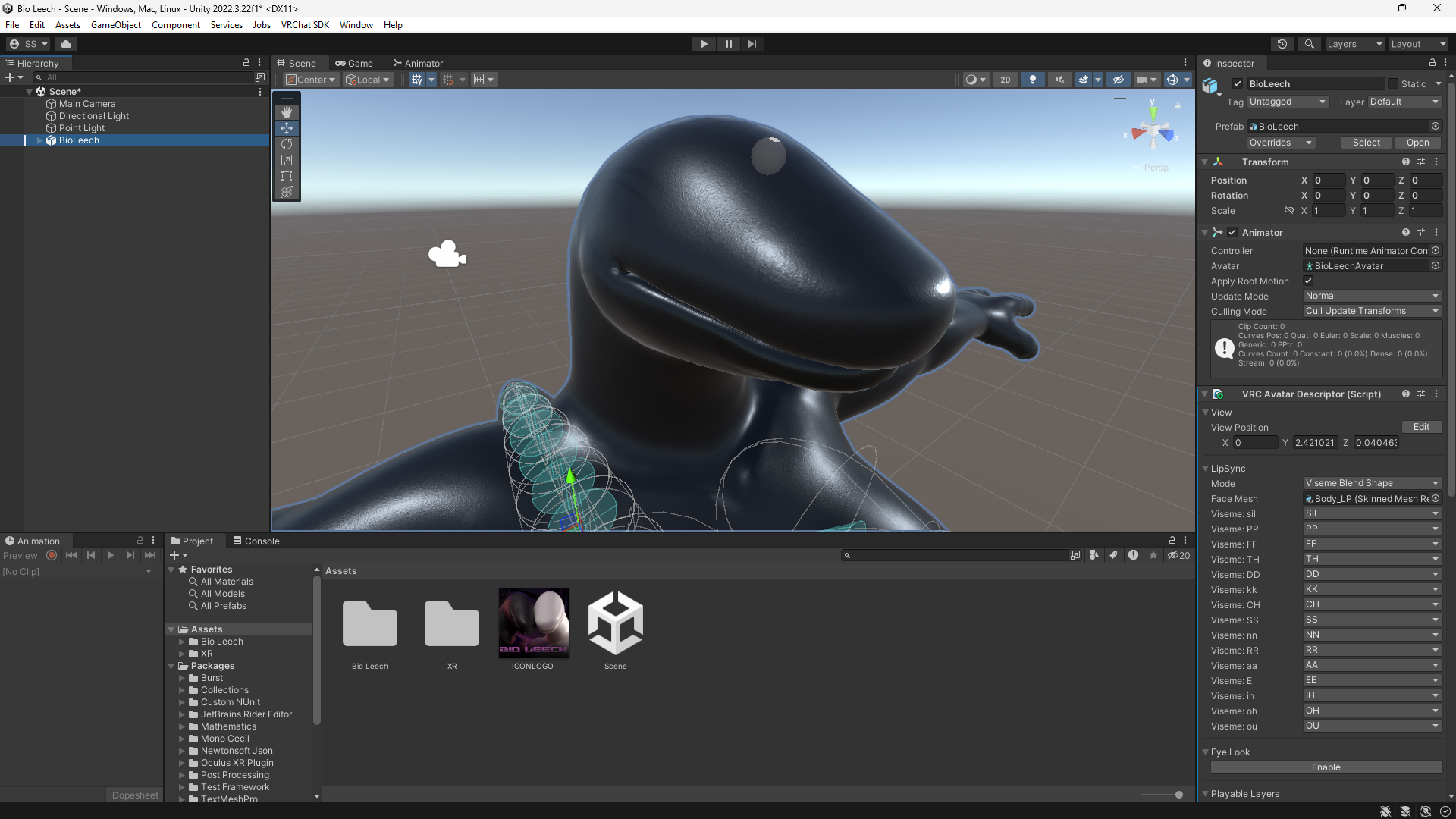Open the VRChat SDK menu
The image size is (1456, 819).
pos(305,25)
